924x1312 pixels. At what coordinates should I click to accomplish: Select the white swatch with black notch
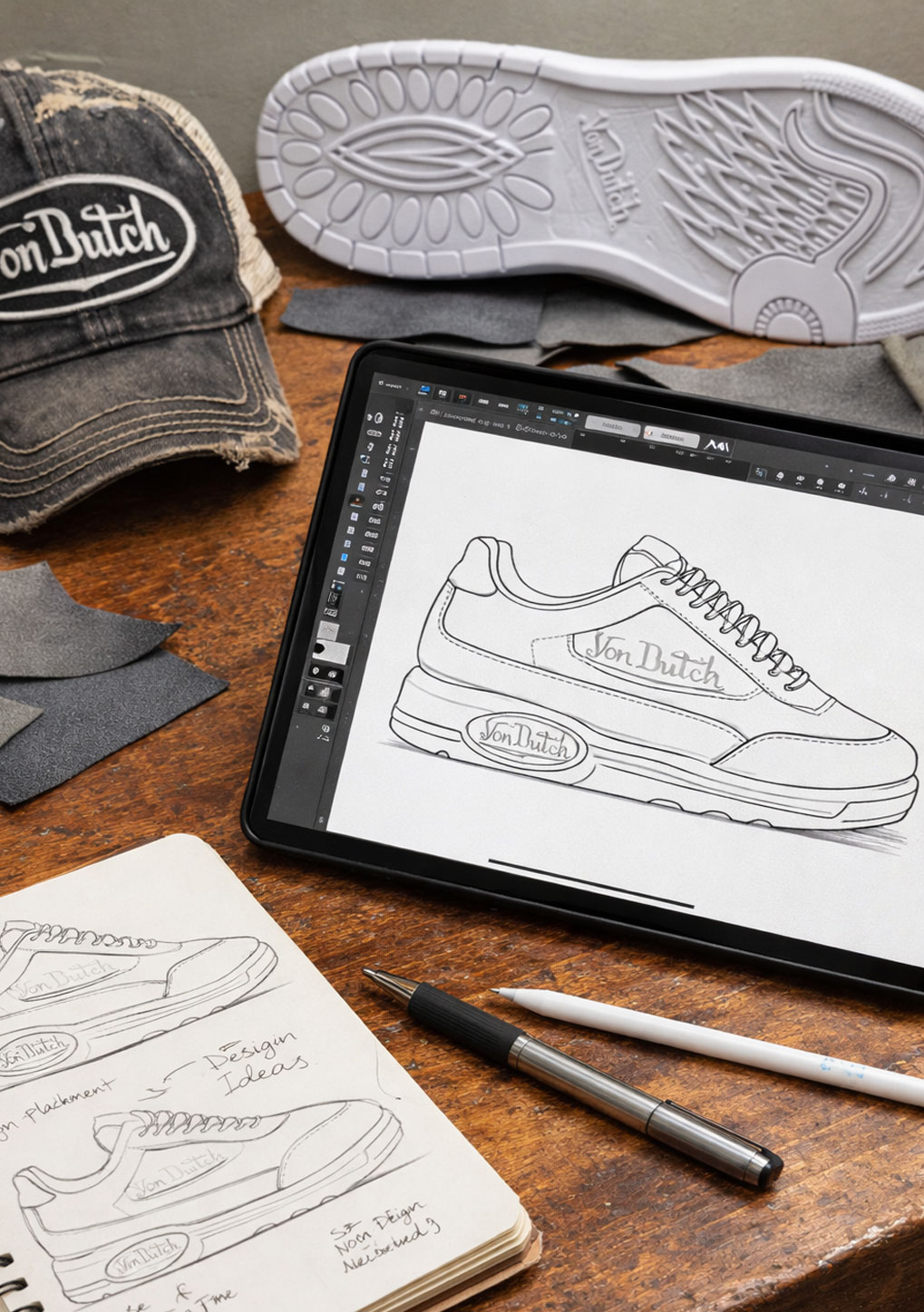[x=330, y=652]
